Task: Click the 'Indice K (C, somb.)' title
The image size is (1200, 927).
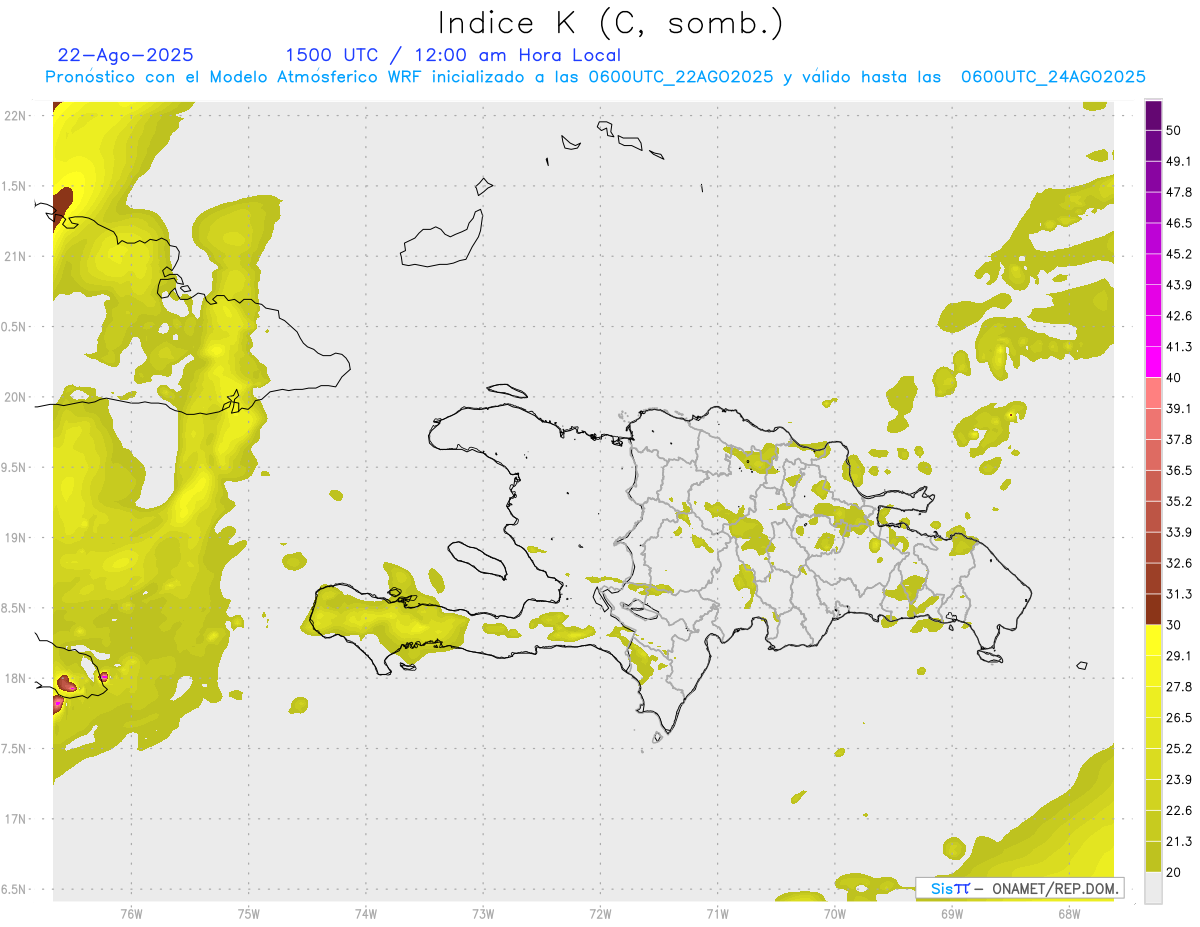Action: pyautogui.click(x=611, y=23)
